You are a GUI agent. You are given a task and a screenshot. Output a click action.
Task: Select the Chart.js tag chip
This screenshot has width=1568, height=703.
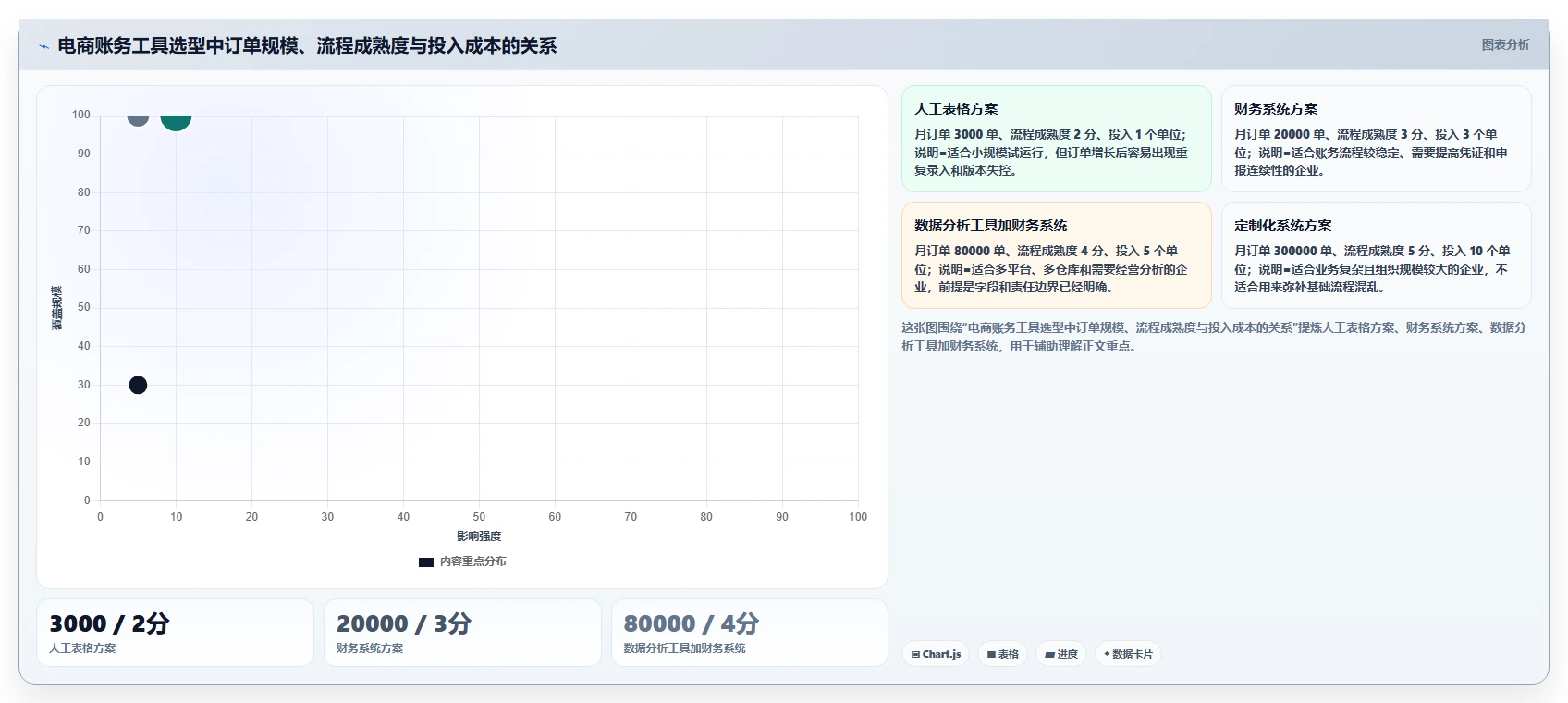[936, 654]
